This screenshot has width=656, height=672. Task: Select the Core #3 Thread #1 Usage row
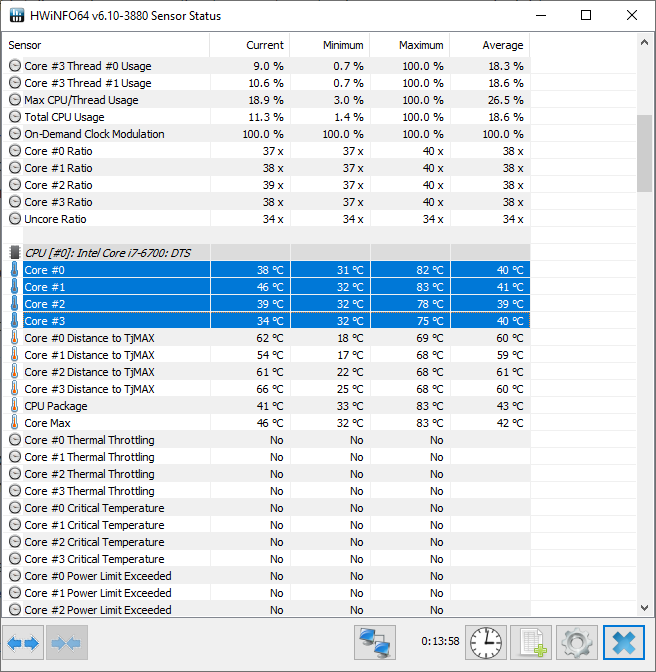click(267, 83)
